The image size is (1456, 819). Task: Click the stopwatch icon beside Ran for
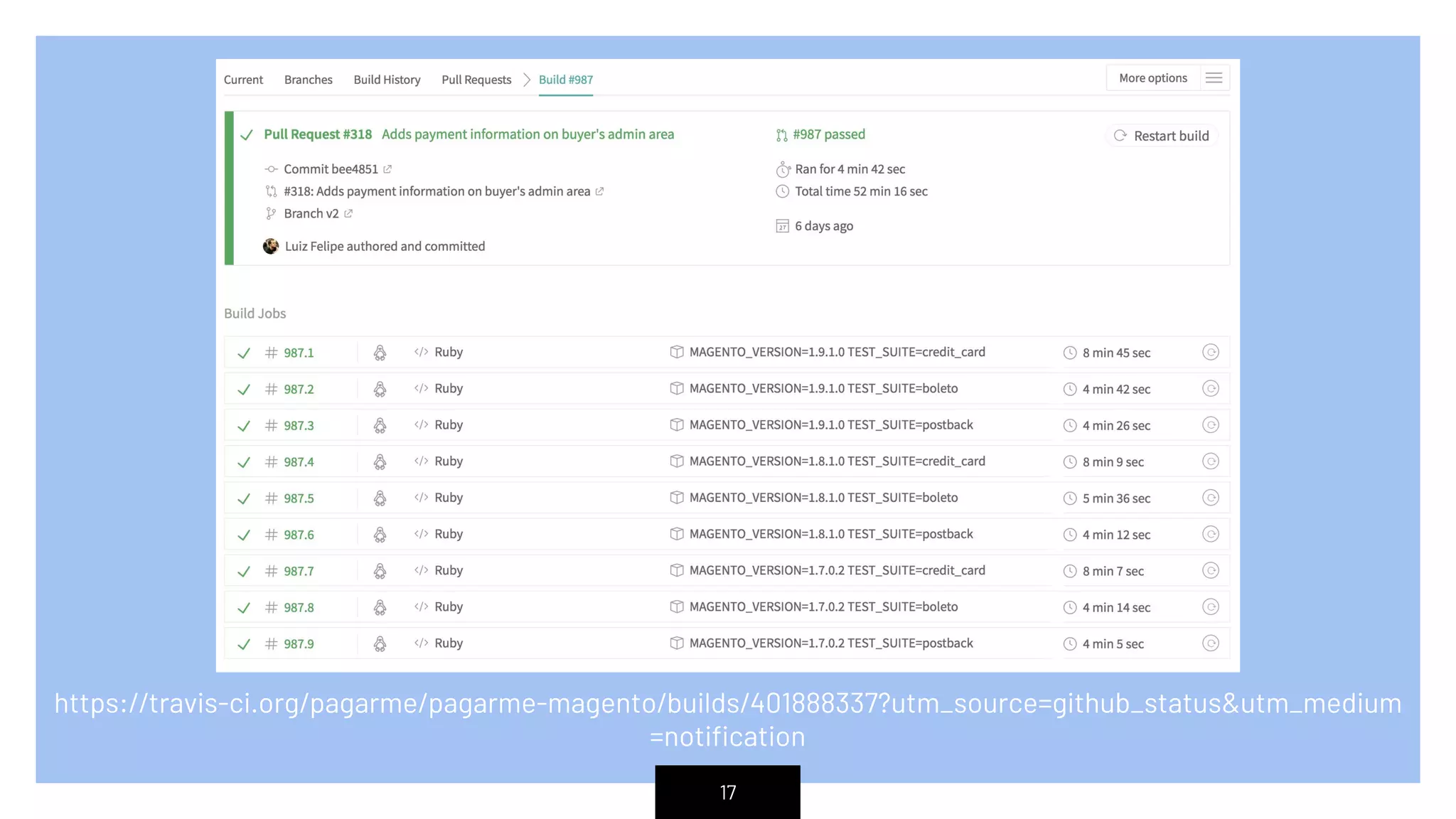783,169
